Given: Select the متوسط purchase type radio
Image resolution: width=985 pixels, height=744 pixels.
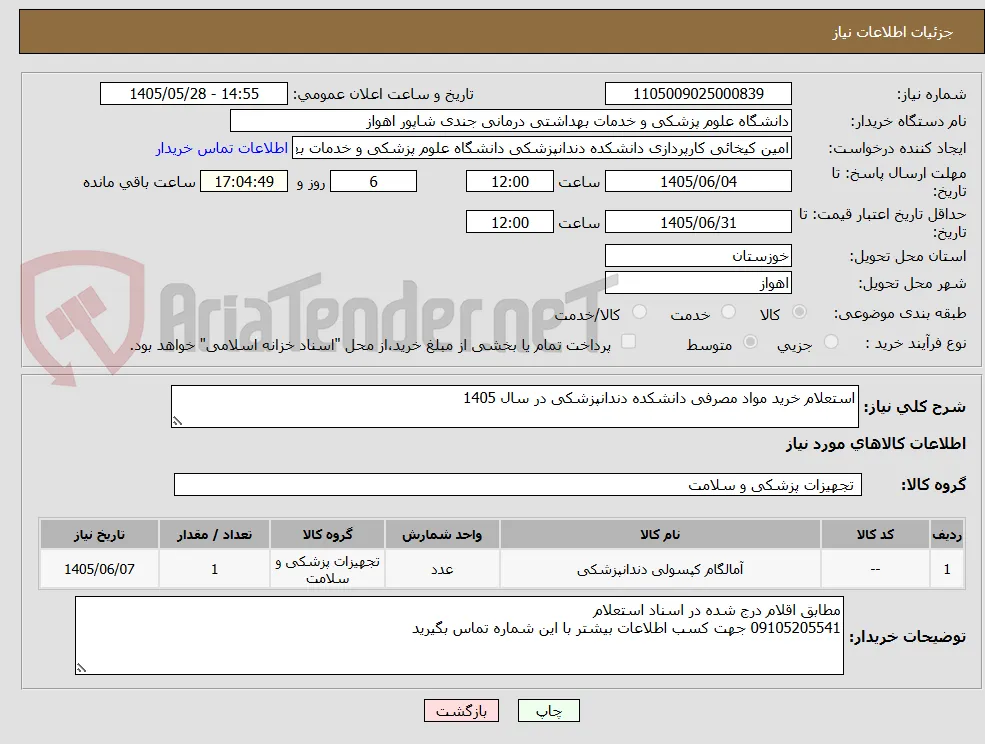Looking at the screenshot, I should coord(750,342).
